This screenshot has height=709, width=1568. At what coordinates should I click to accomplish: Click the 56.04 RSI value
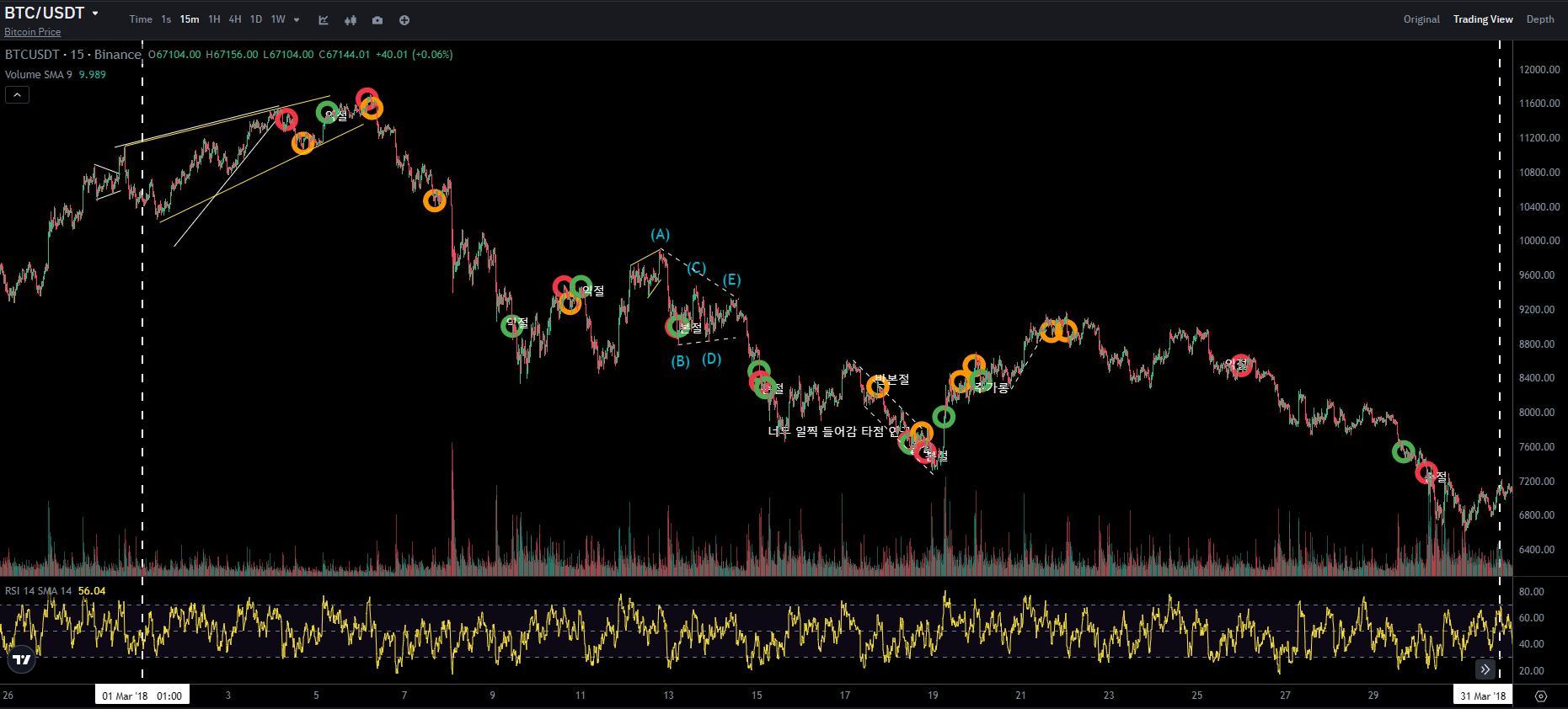click(x=92, y=591)
